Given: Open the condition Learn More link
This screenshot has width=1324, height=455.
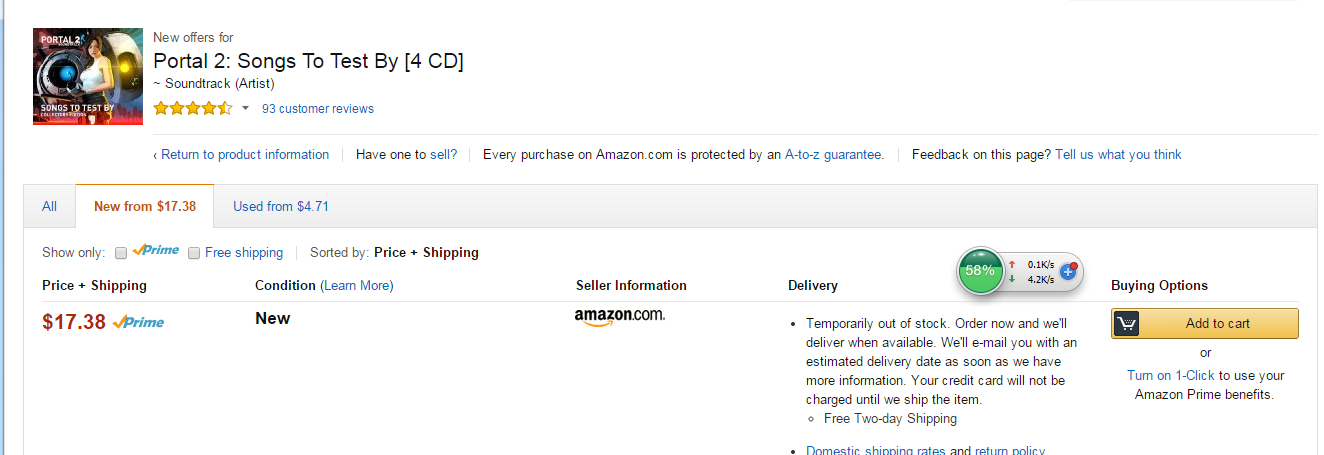Looking at the screenshot, I should pos(357,286).
